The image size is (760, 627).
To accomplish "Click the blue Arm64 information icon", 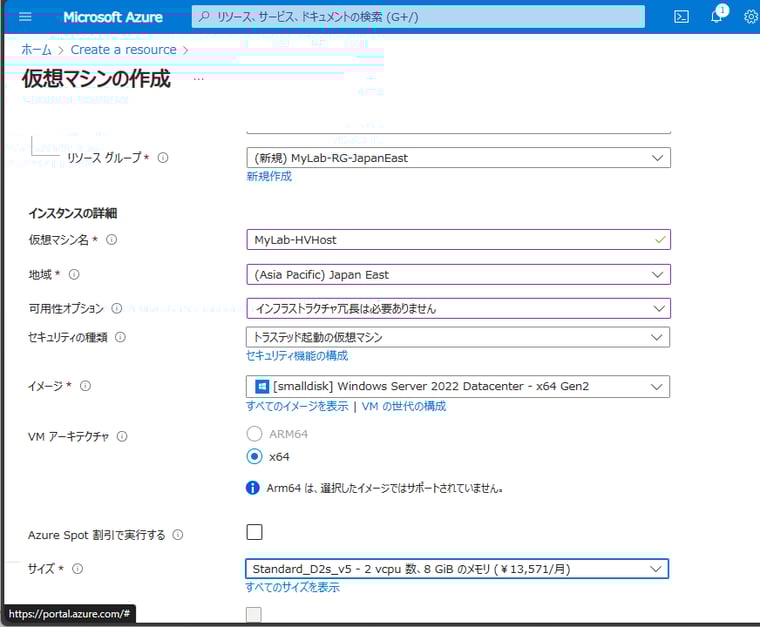I will (x=253, y=487).
